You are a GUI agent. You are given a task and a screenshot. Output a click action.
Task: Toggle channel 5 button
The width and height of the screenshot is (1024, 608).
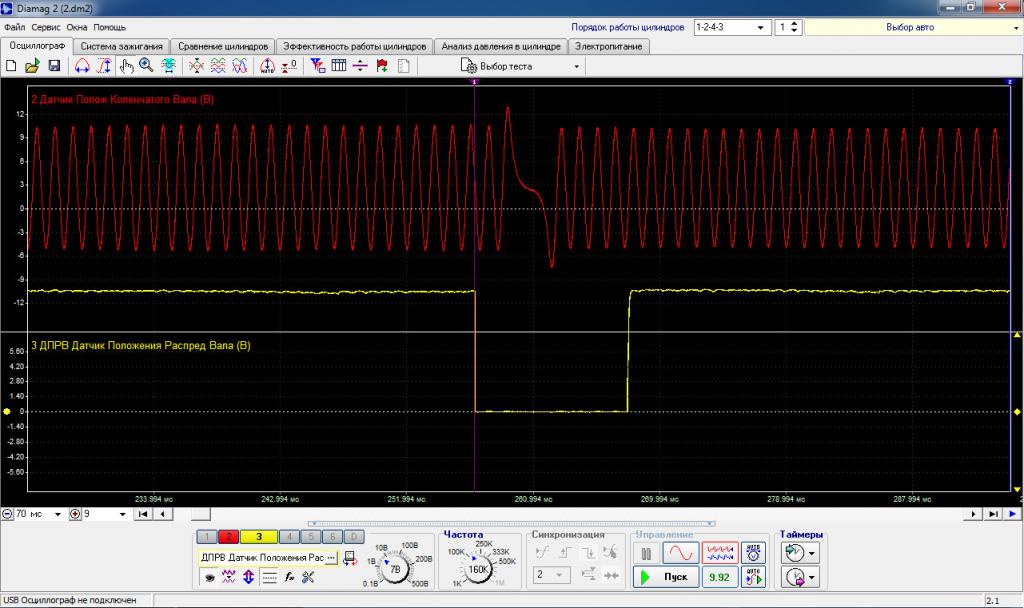pos(311,537)
